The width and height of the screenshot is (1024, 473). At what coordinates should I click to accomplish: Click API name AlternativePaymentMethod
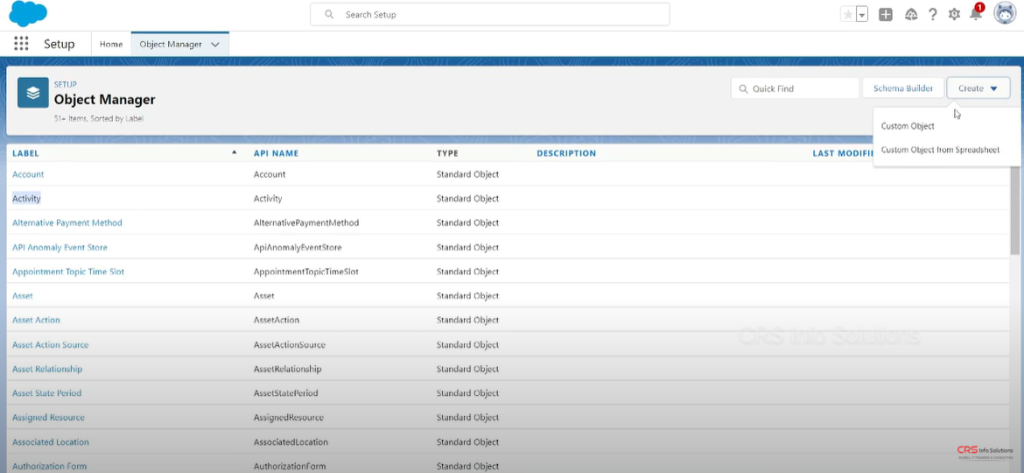(x=306, y=223)
